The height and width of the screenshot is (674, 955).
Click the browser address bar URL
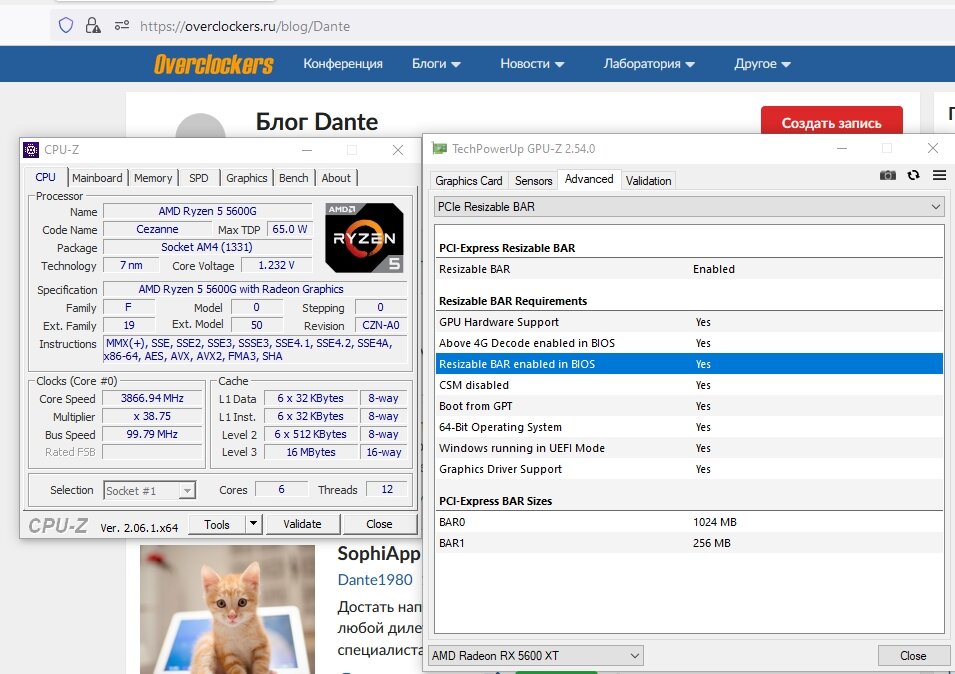(x=245, y=26)
